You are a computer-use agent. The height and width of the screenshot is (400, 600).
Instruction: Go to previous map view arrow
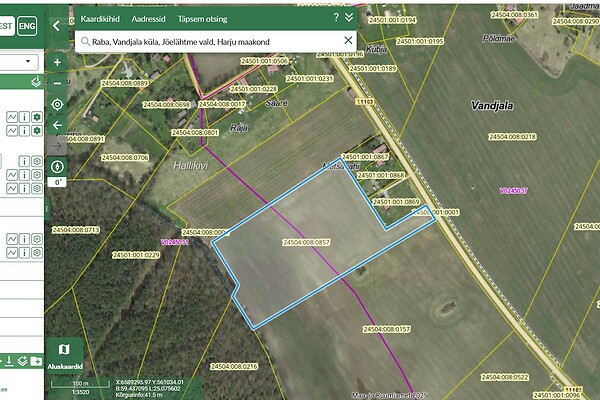click(57, 125)
